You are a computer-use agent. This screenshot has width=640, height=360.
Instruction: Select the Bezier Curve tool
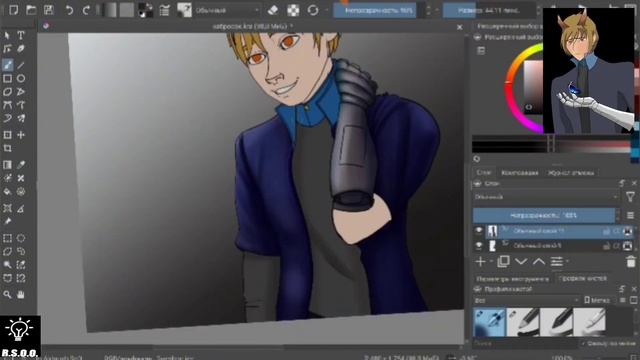pos(7,105)
